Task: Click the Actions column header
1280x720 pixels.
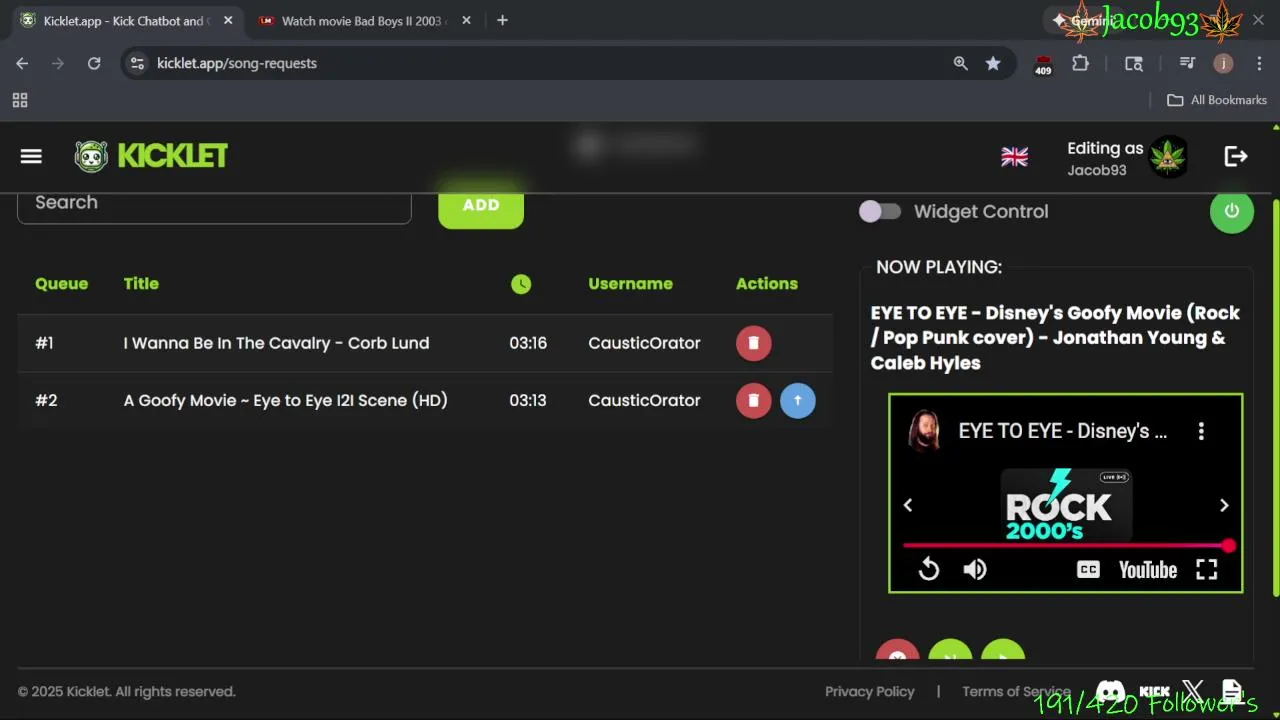Action: click(x=766, y=284)
